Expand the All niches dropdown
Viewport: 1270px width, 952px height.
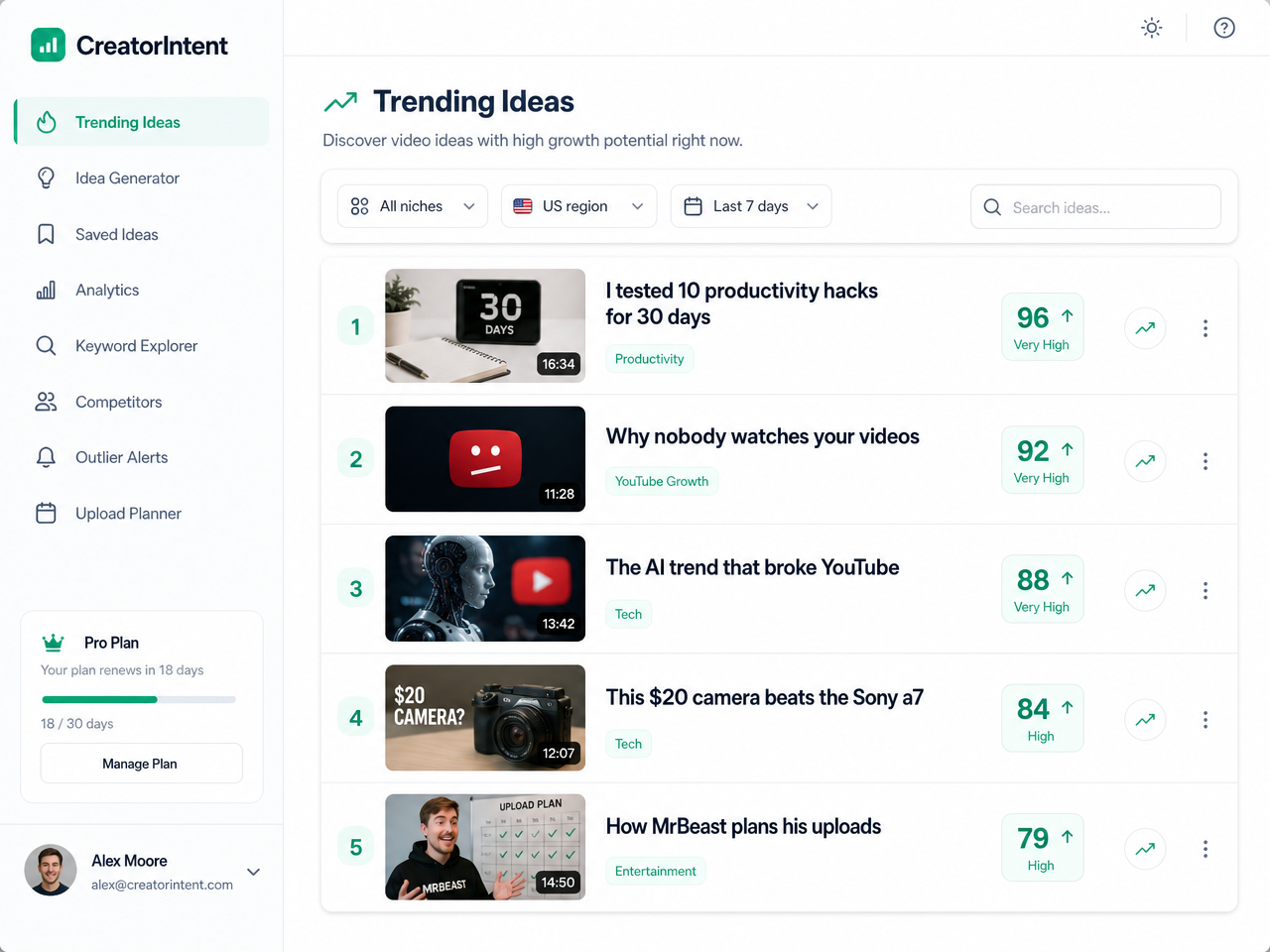coord(413,206)
